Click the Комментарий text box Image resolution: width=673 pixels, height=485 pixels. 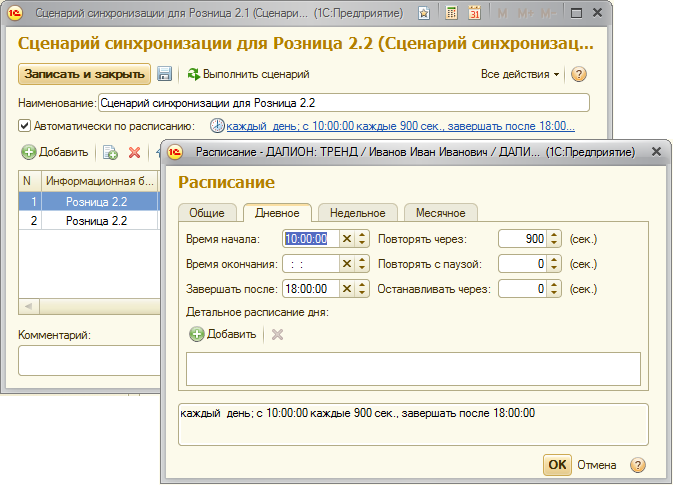tap(89, 361)
